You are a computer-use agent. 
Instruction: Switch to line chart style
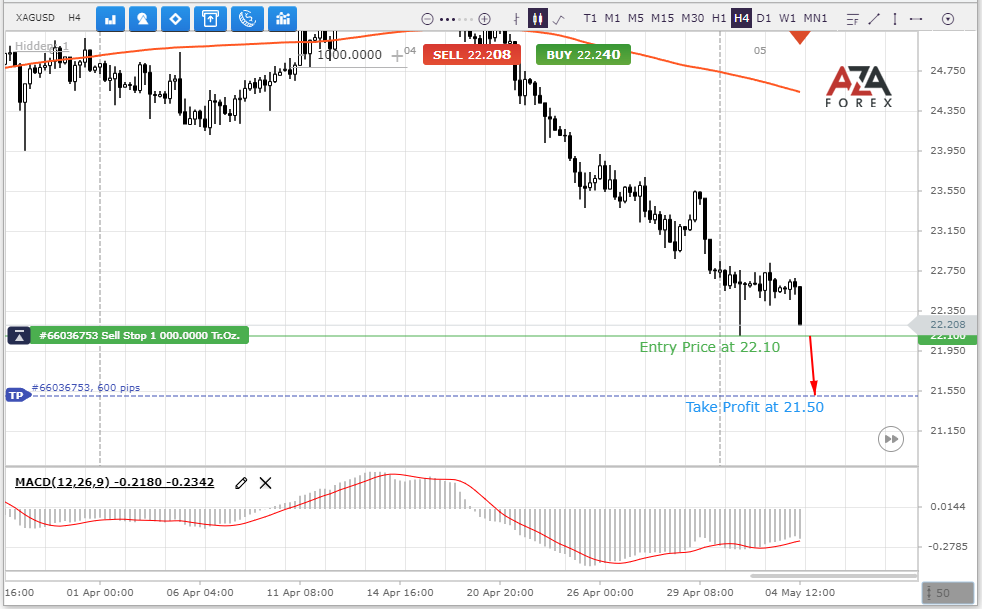pyautogui.click(x=559, y=19)
